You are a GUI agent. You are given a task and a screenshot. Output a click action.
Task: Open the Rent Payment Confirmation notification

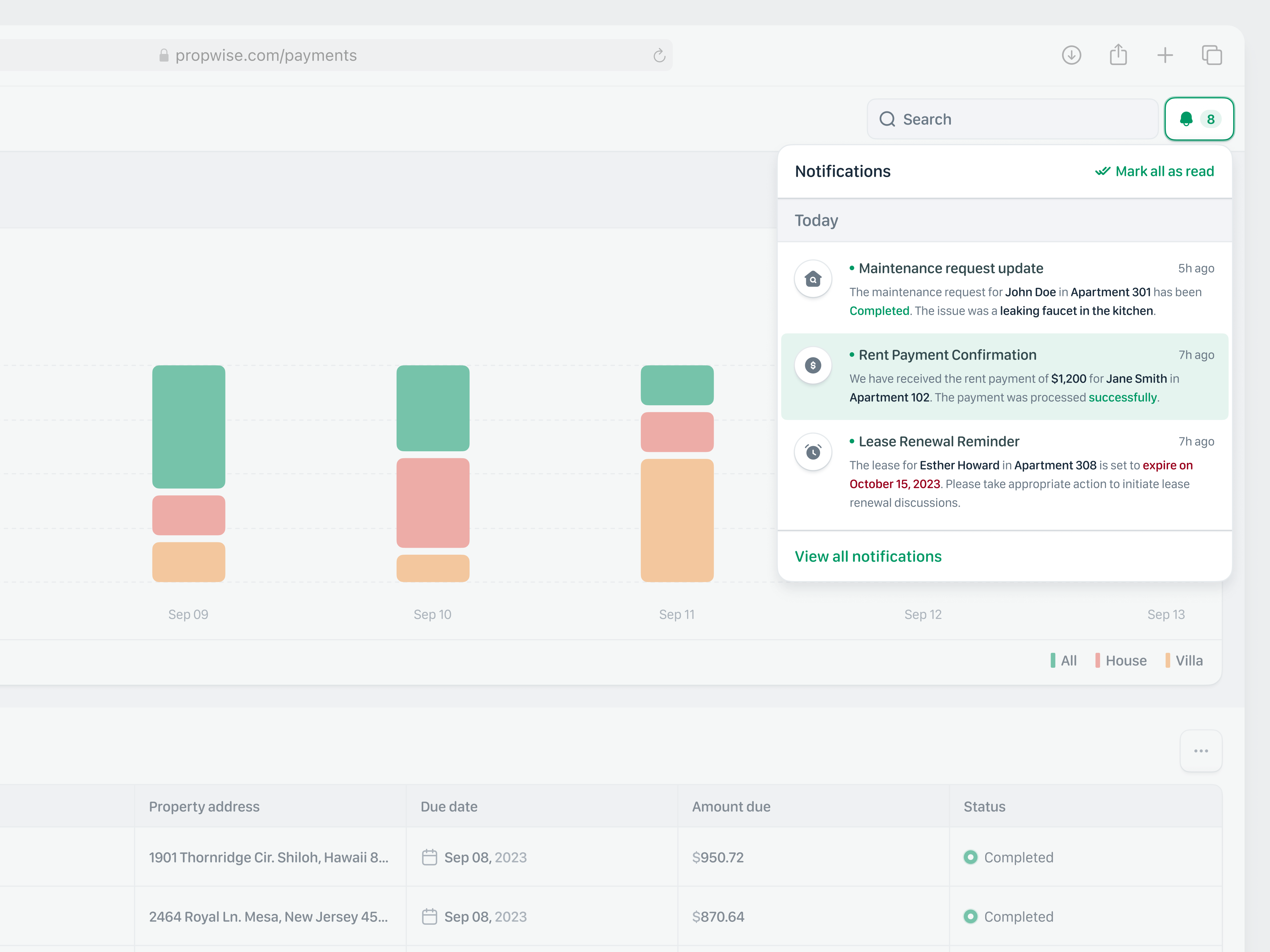pos(947,355)
